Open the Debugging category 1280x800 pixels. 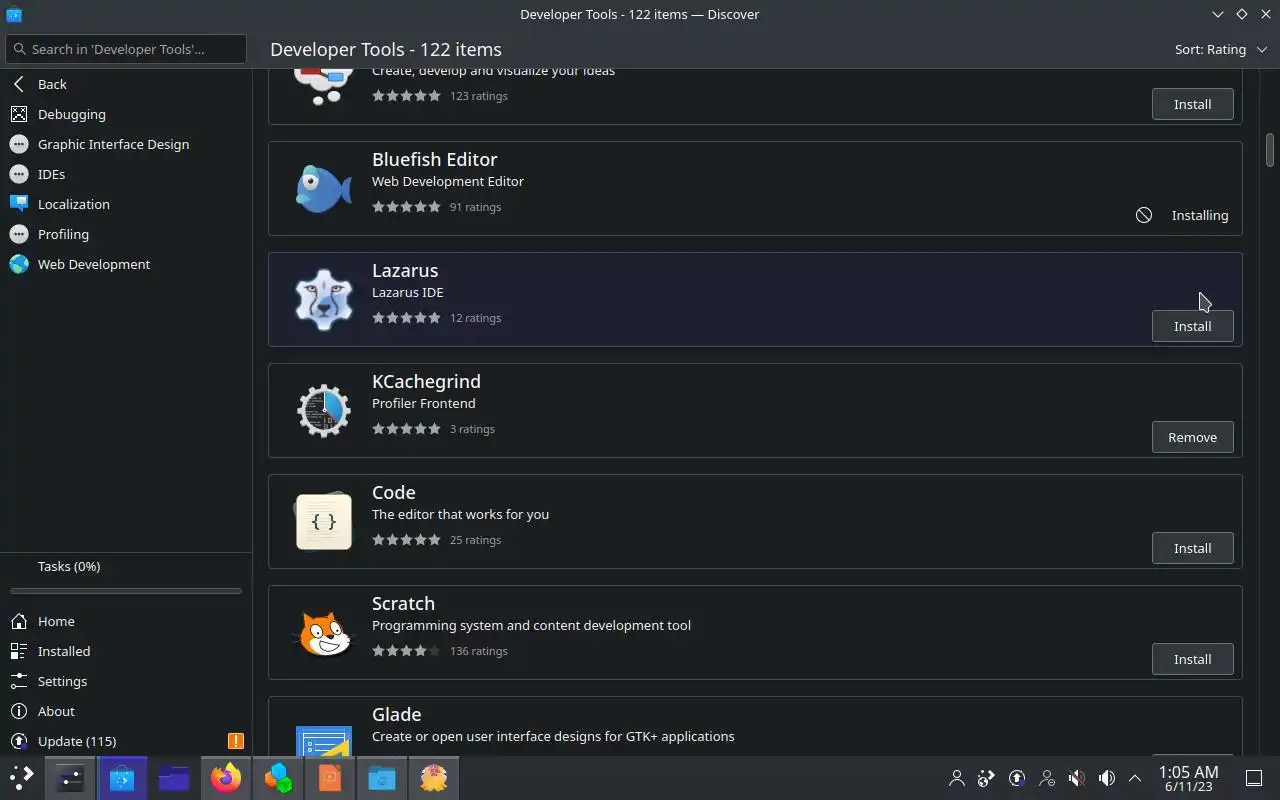pos(126,114)
